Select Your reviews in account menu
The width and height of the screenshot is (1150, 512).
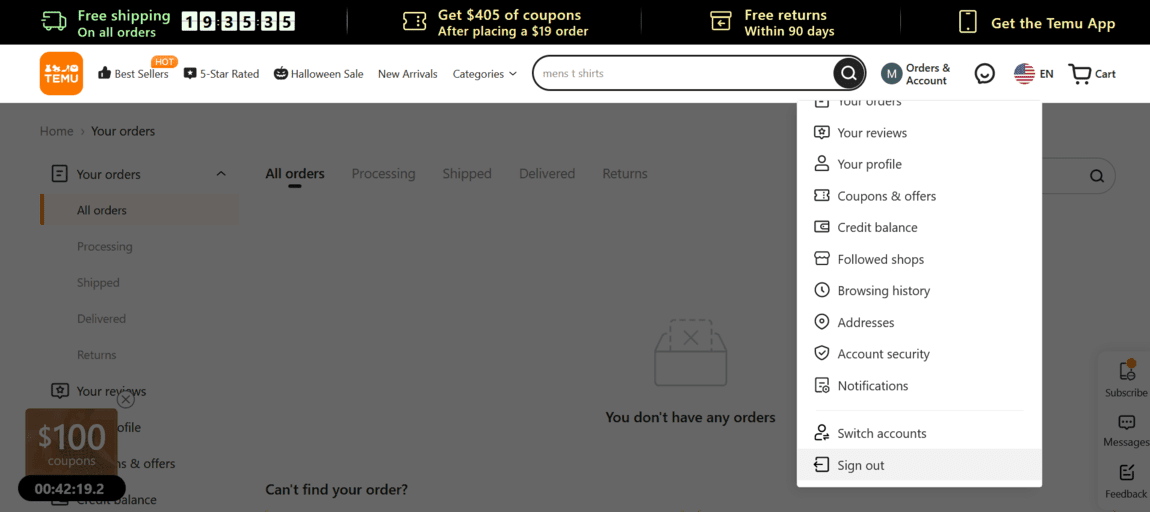pos(920,133)
